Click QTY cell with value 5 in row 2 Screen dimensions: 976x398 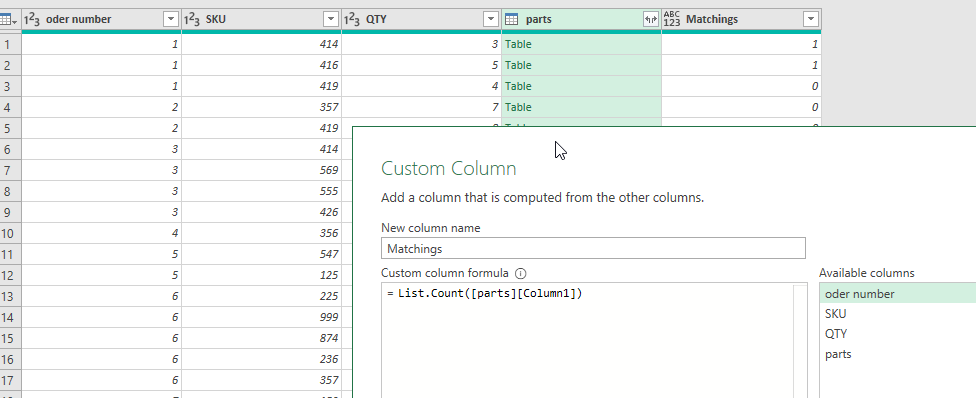(x=421, y=65)
